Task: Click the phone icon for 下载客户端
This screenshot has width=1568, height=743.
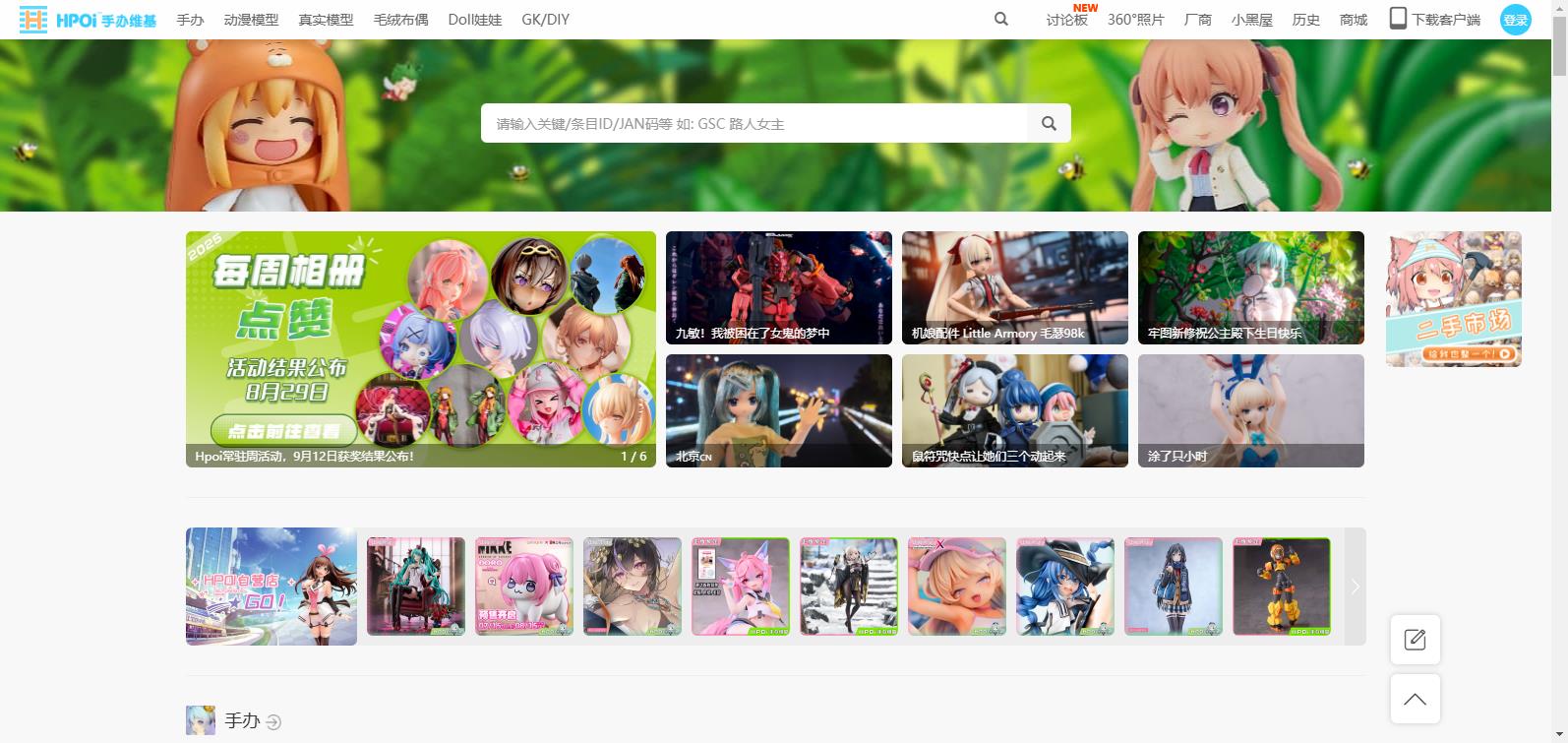Action: (1398, 19)
